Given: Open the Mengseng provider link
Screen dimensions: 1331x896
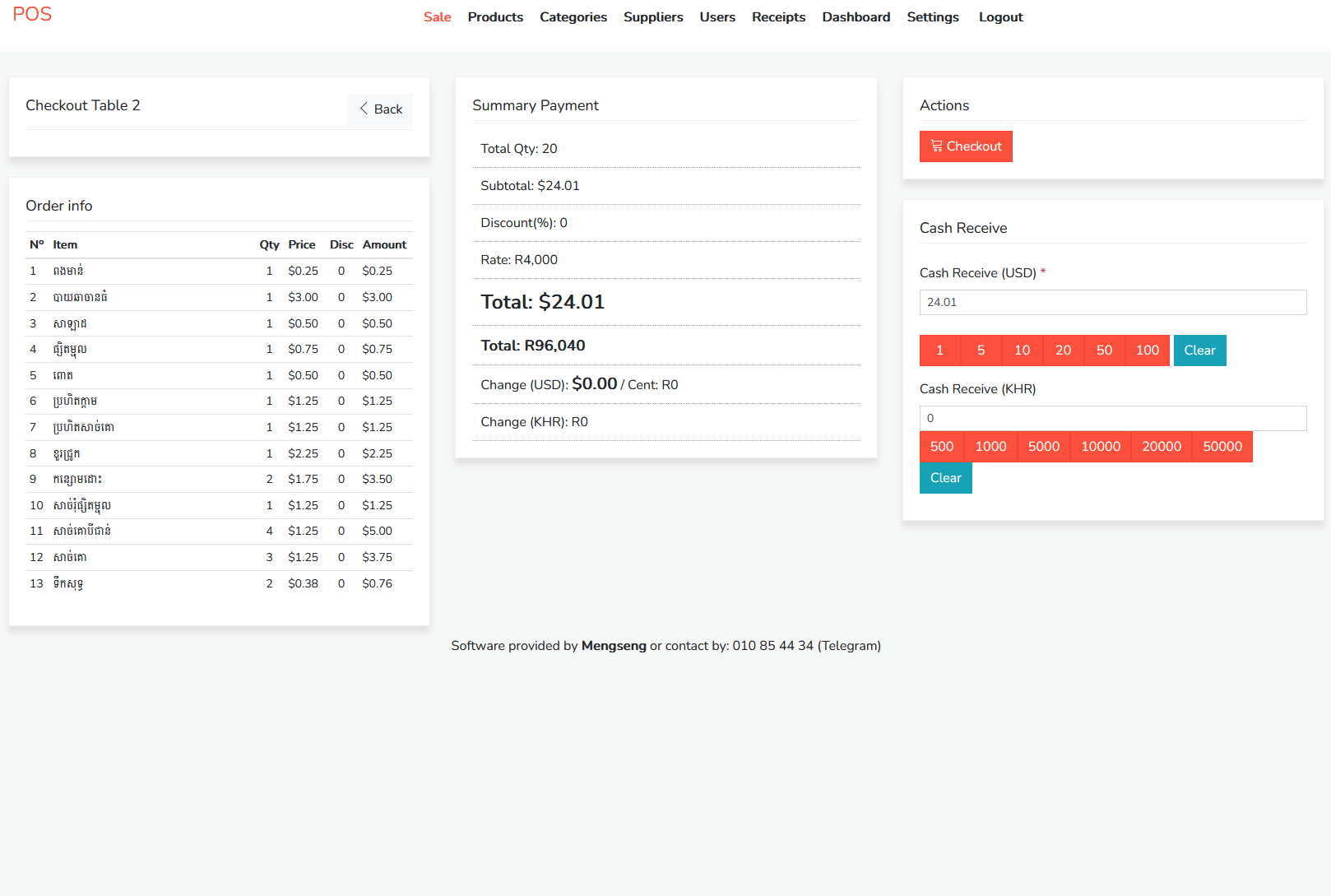Looking at the screenshot, I should click(614, 646).
